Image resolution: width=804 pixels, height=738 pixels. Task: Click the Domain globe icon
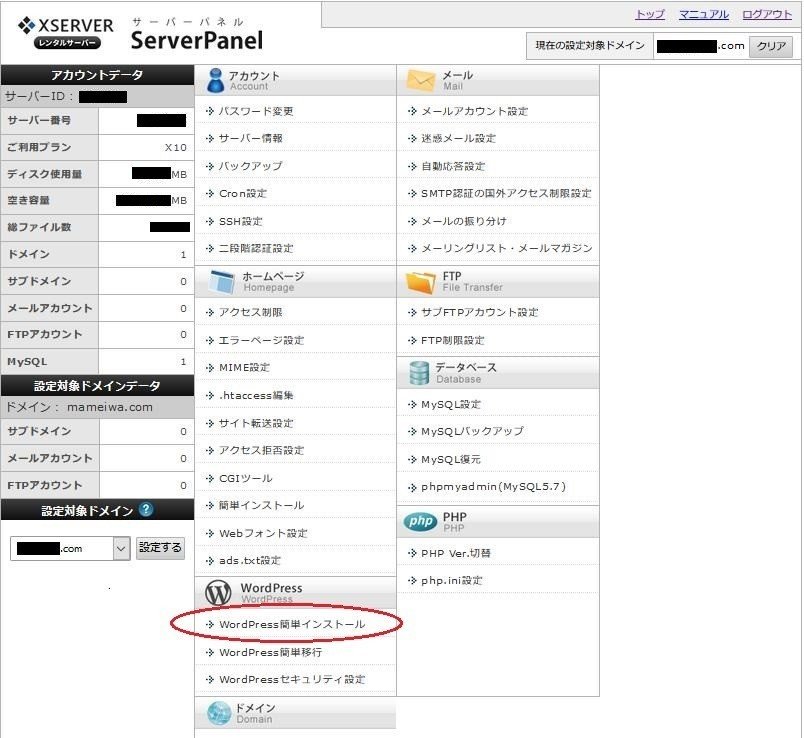[219, 713]
